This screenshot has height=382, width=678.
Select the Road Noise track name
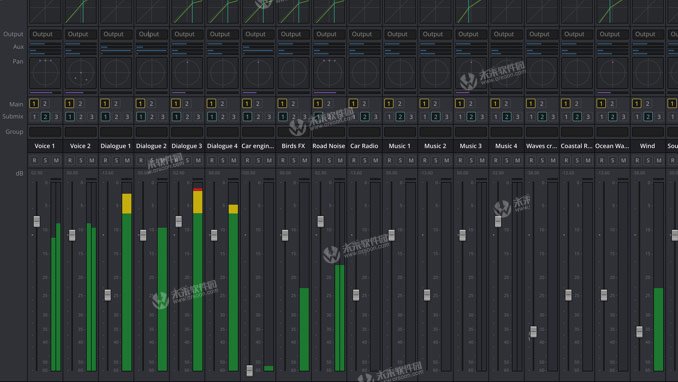click(329, 146)
